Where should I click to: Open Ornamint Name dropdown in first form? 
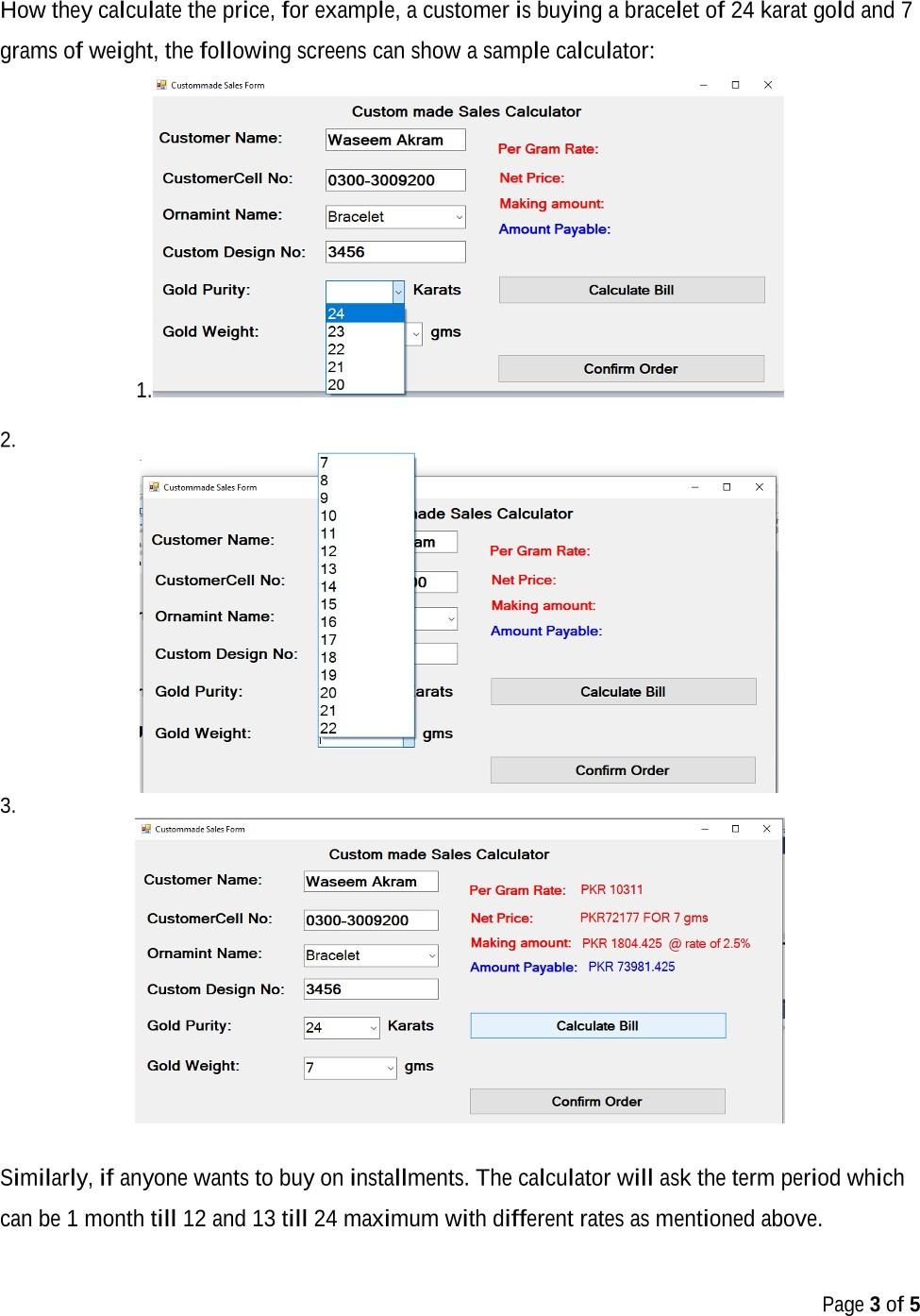(460, 217)
